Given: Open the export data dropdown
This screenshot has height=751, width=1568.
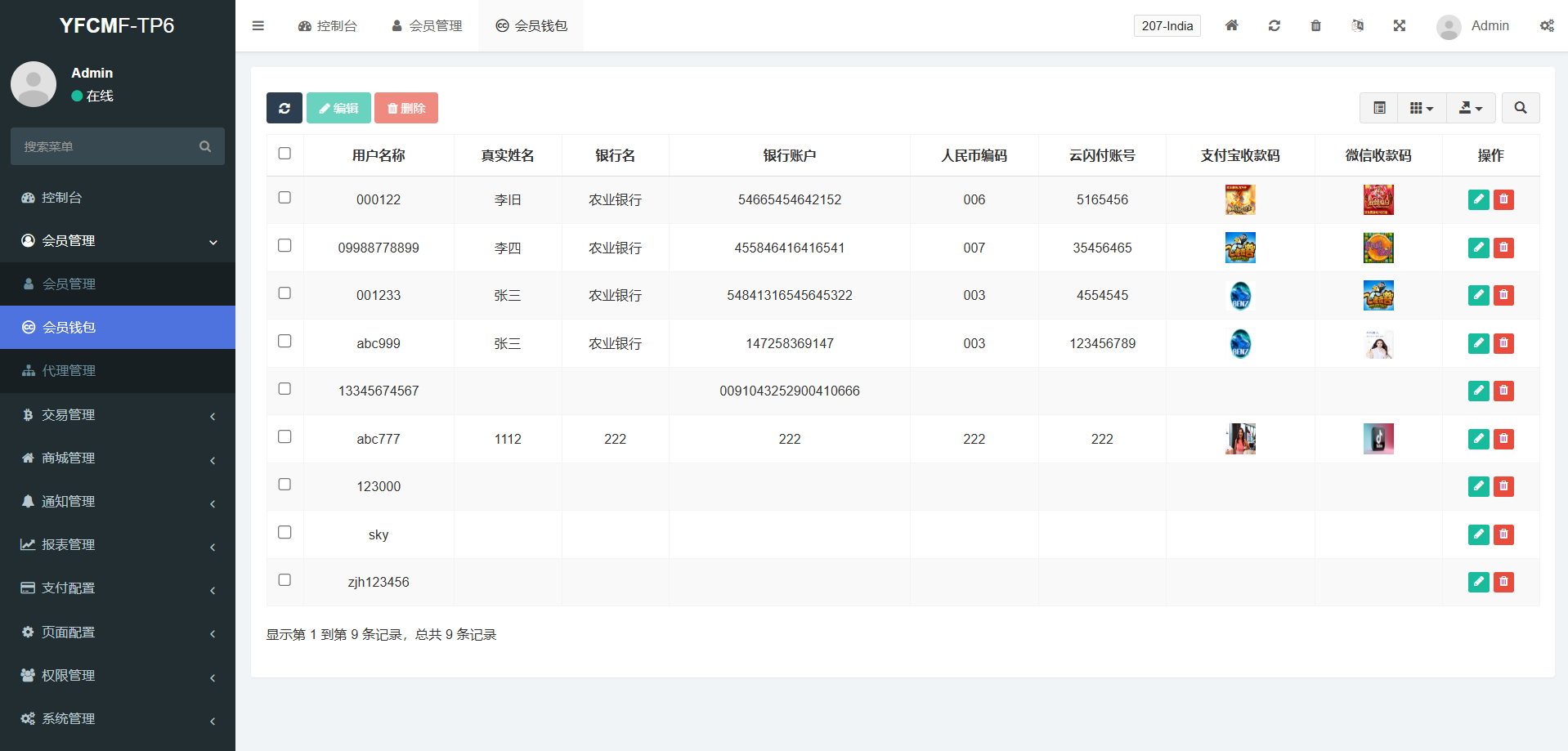Looking at the screenshot, I should pyautogui.click(x=1470, y=108).
